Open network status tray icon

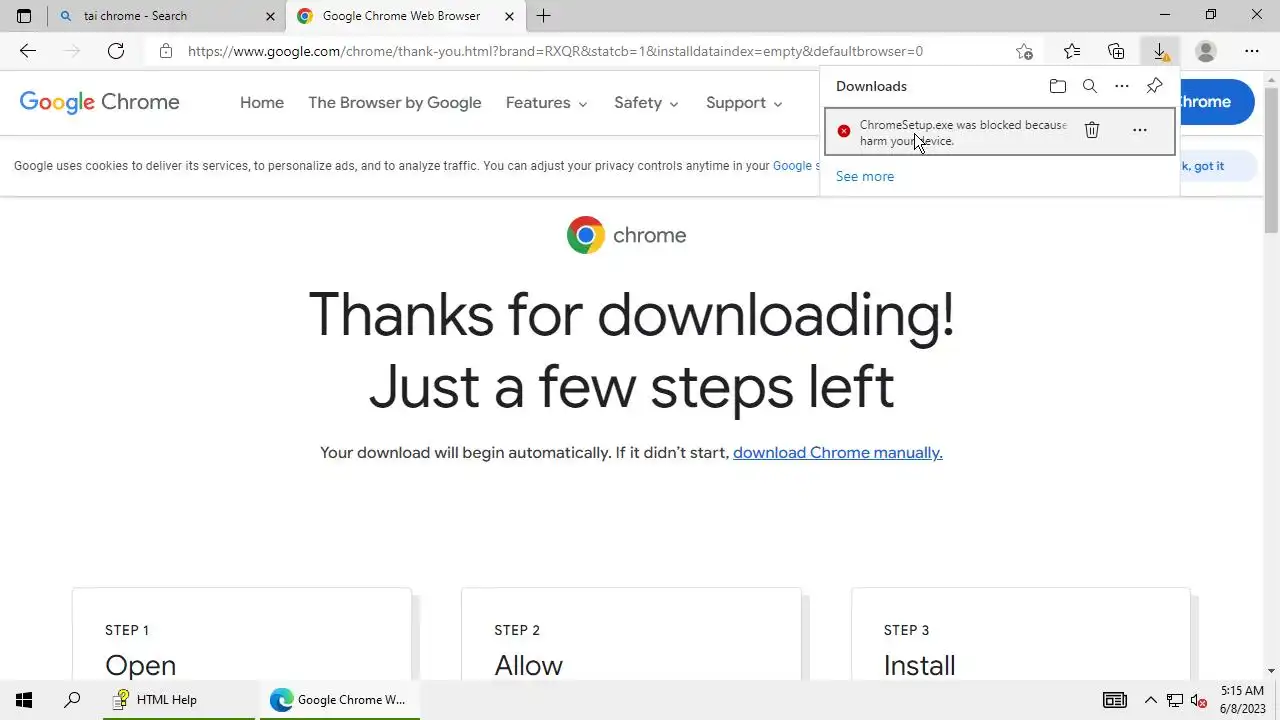1175,700
